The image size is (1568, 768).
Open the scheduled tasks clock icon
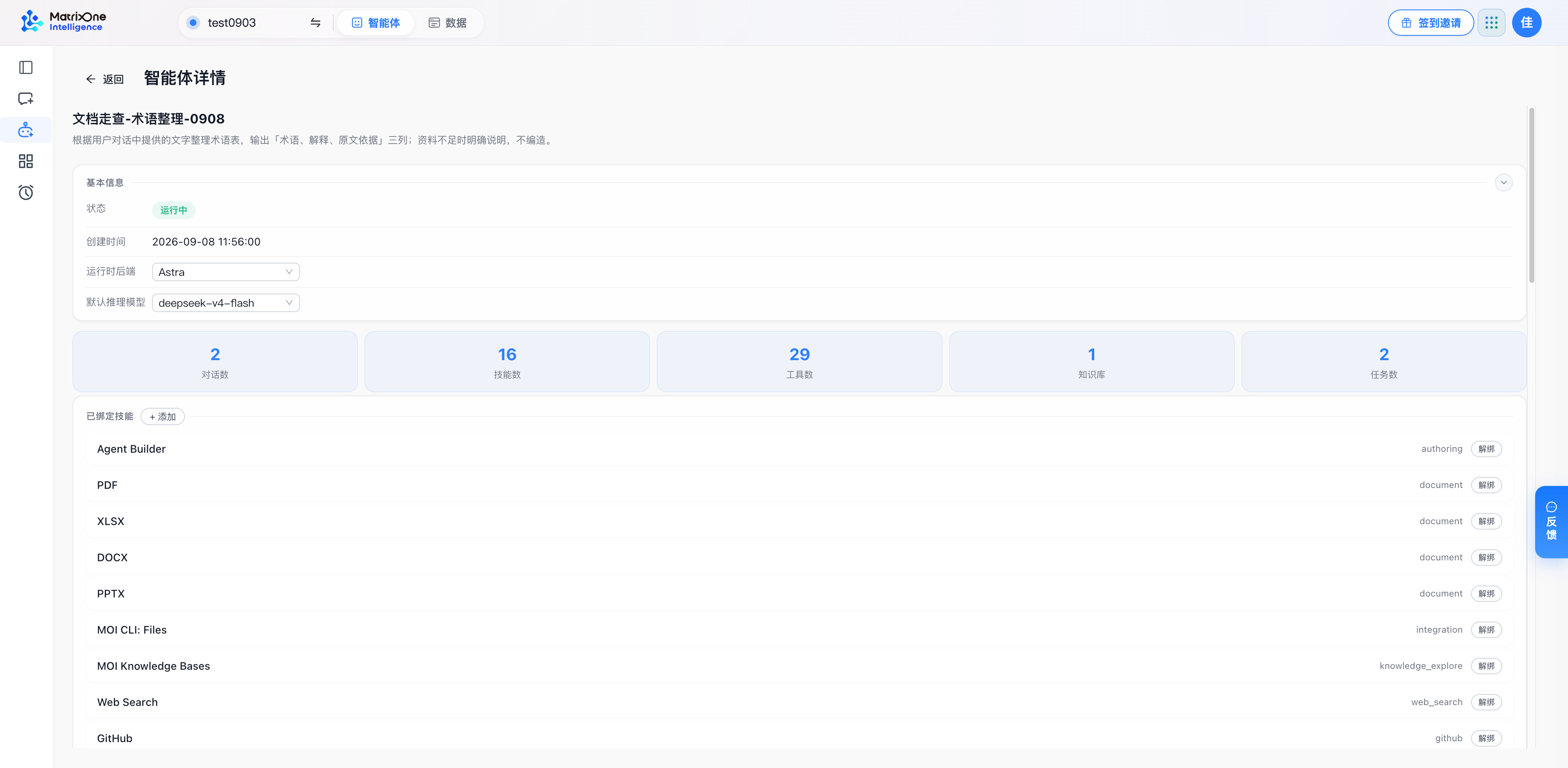tap(25, 192)
